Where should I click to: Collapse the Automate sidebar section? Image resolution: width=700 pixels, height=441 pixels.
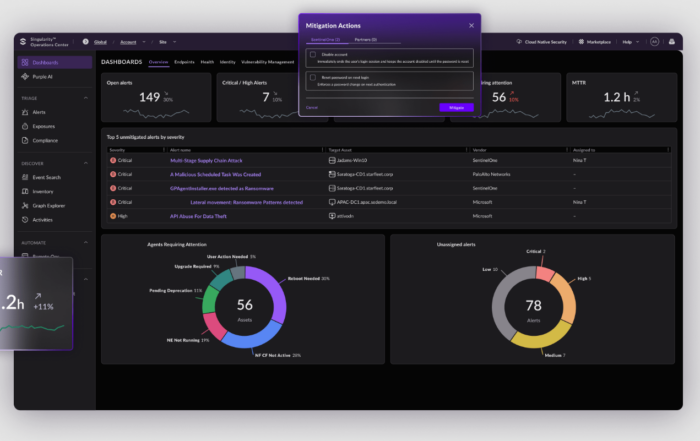tap(86, 243)
